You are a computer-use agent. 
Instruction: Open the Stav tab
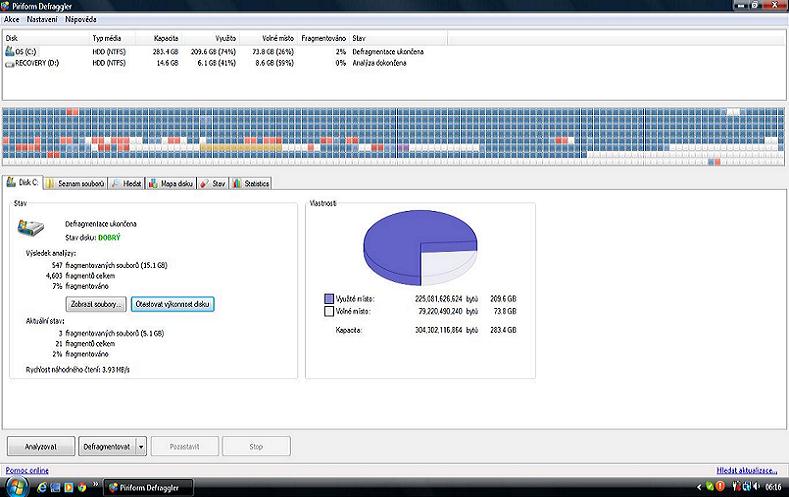pos(213,184)
